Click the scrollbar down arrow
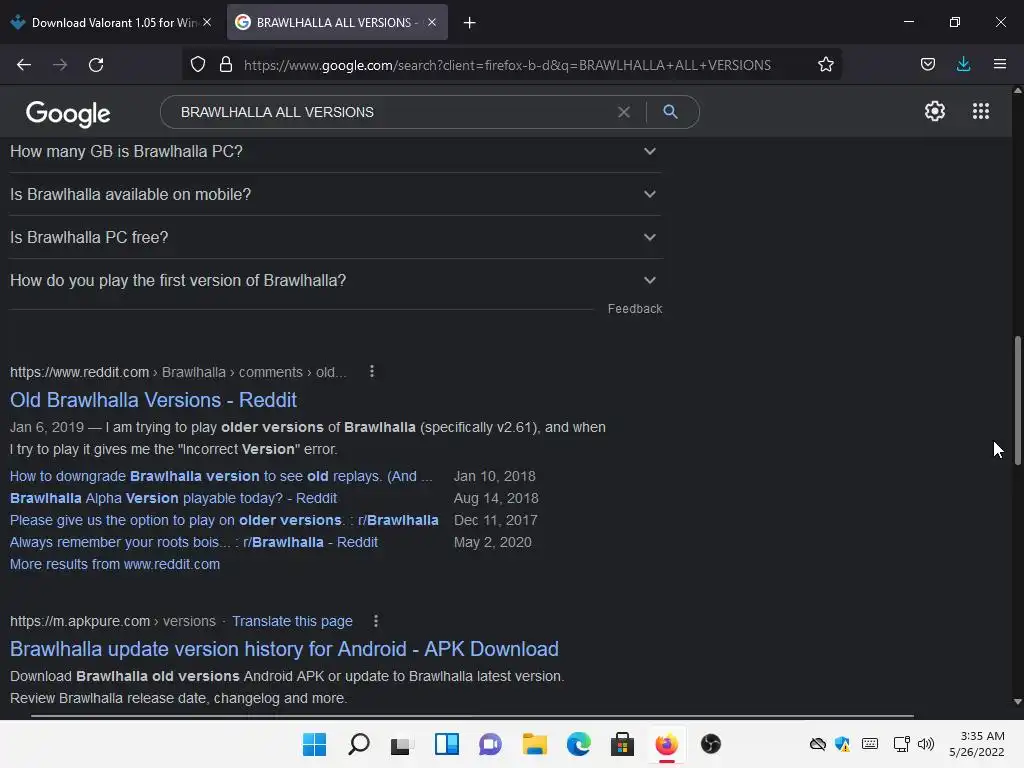 [x=1017, y=703]
